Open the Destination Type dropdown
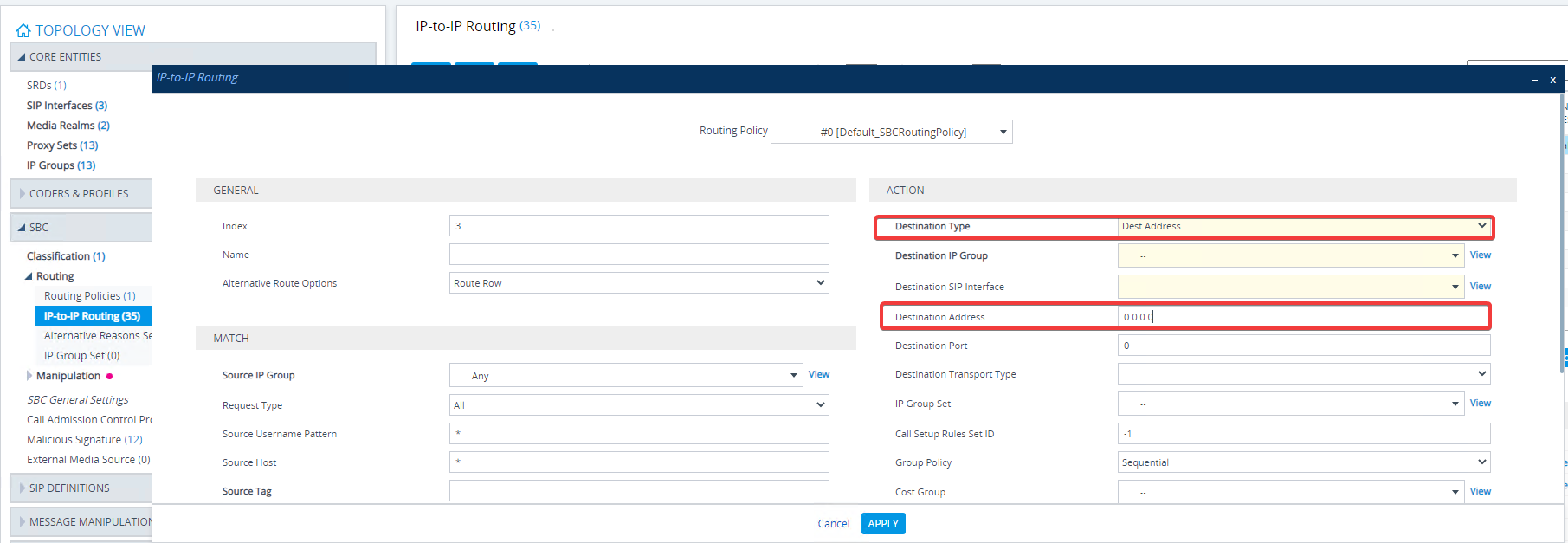 (1303, 227)
